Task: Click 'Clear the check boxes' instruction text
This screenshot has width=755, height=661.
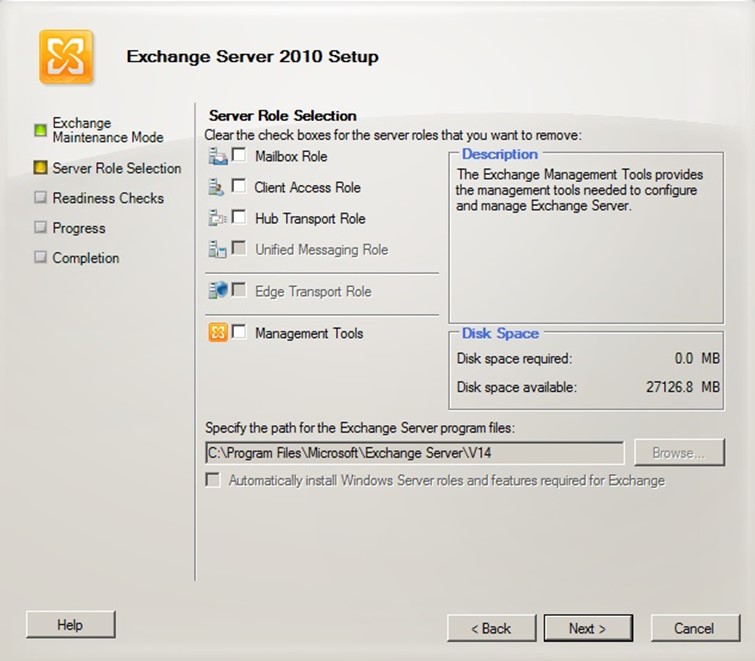Action: pos(393,135)
